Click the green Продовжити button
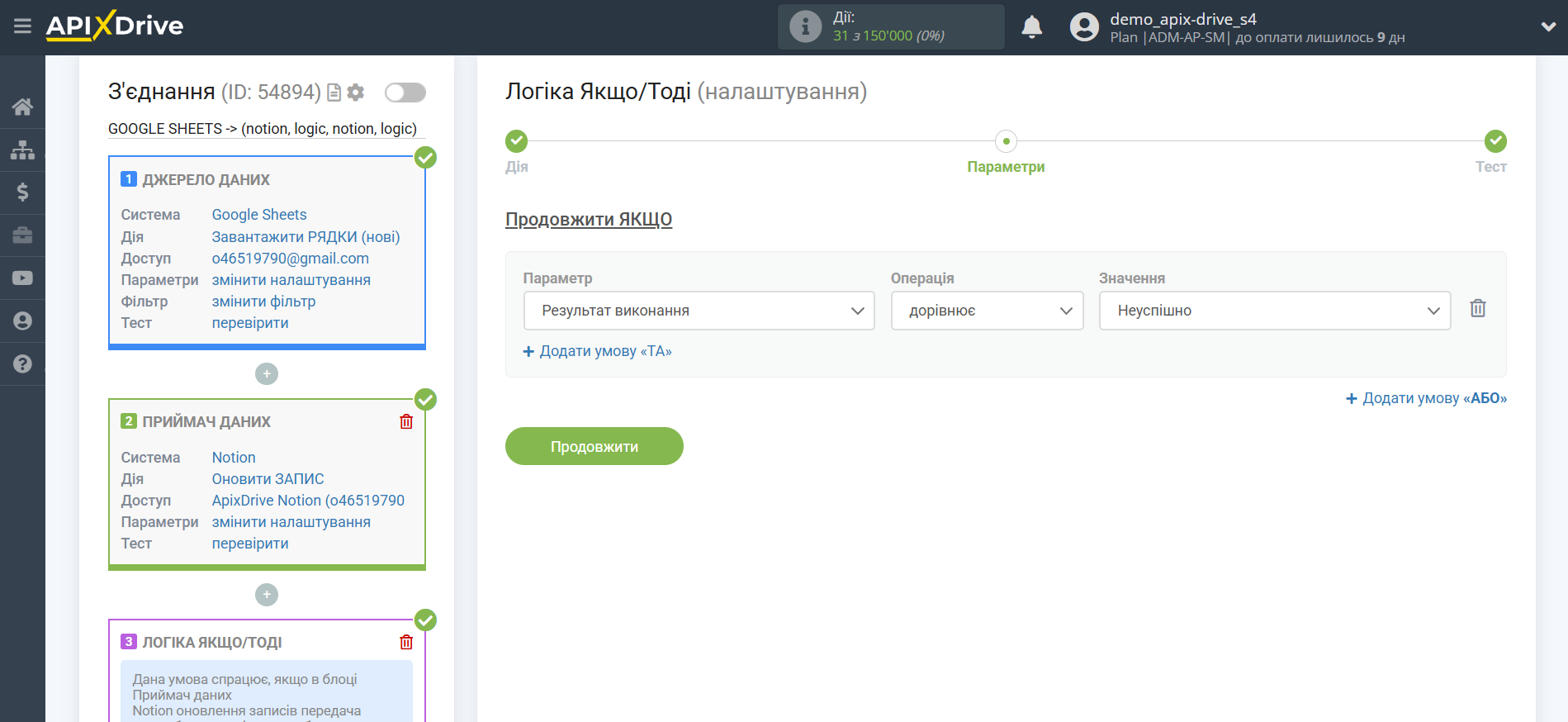 tap(595, 446)
